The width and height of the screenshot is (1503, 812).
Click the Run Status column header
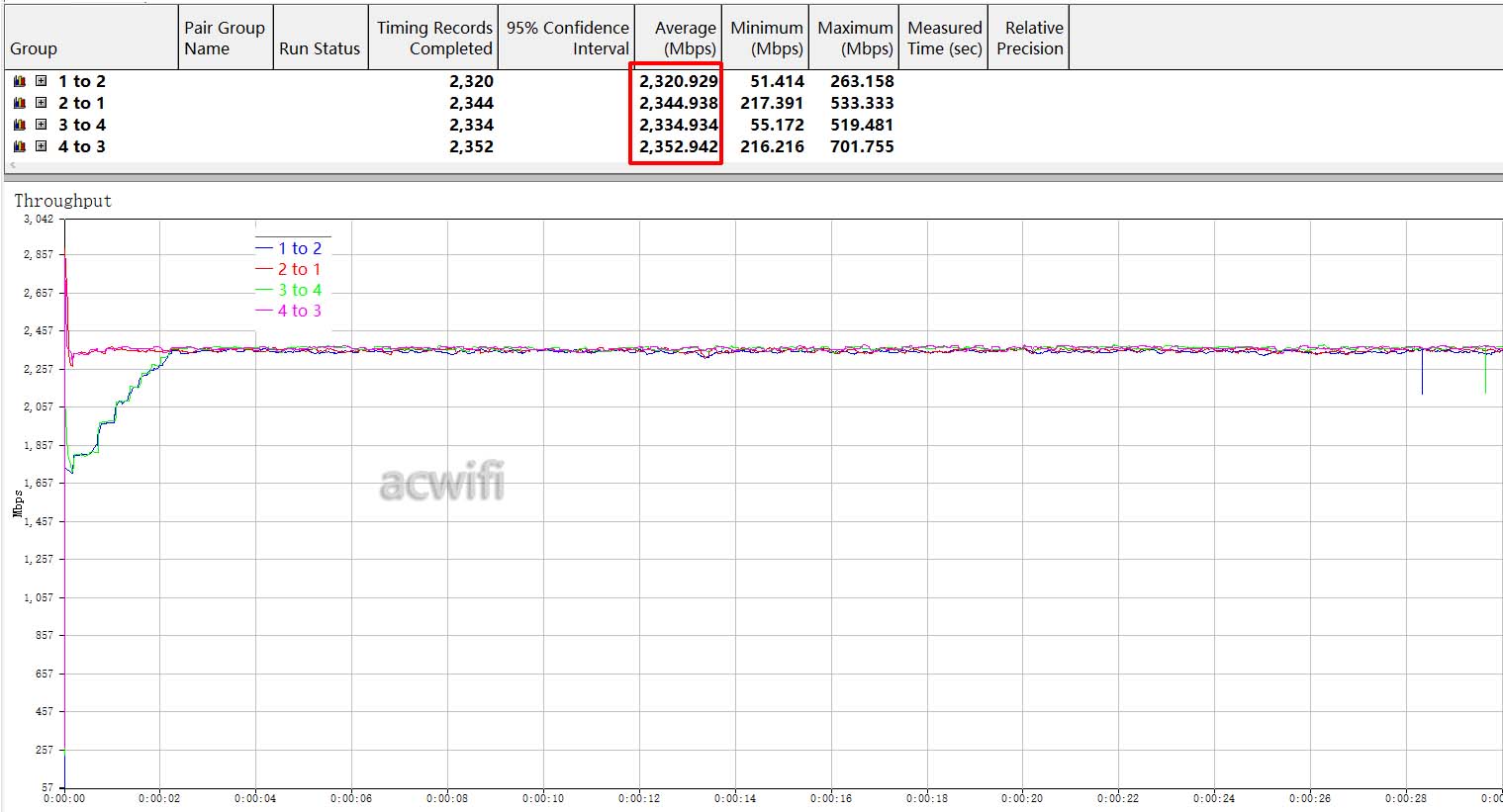pos(320,48)
